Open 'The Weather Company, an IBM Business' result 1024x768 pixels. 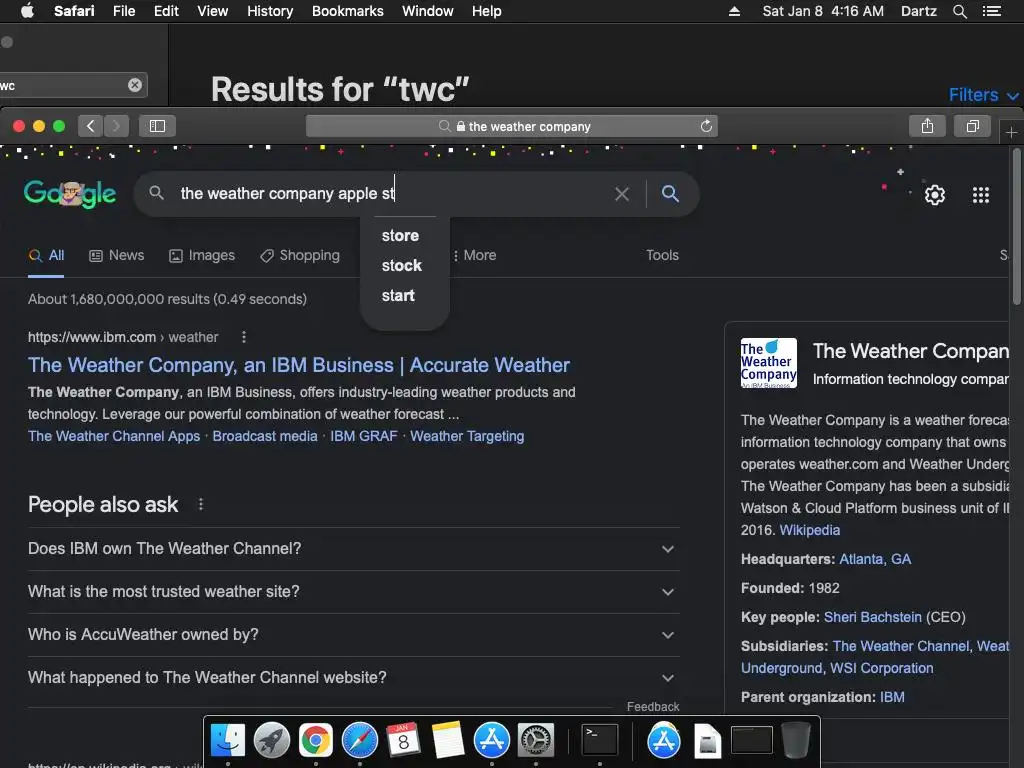298,365
